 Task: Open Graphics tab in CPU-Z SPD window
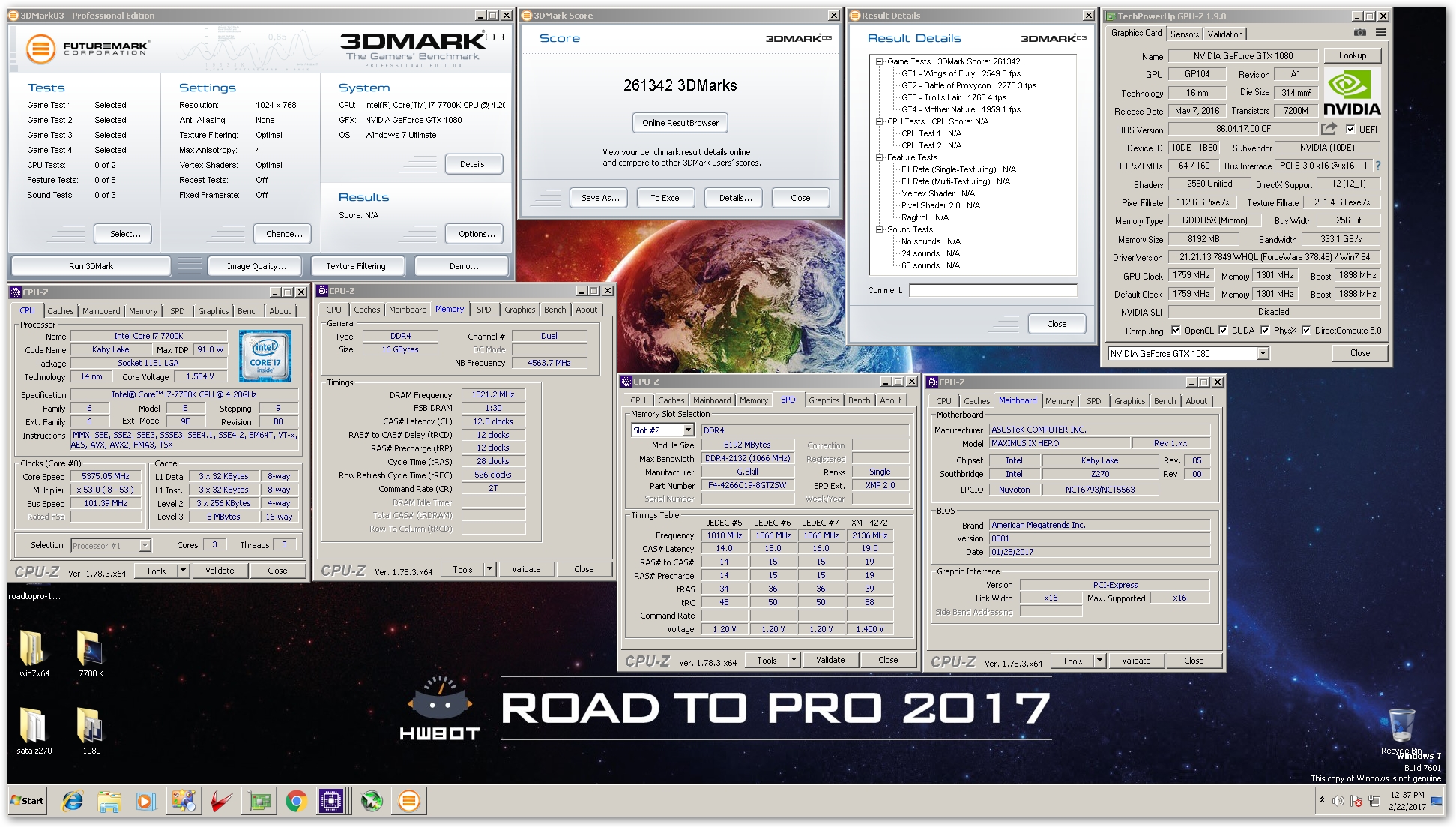[824, 401]
